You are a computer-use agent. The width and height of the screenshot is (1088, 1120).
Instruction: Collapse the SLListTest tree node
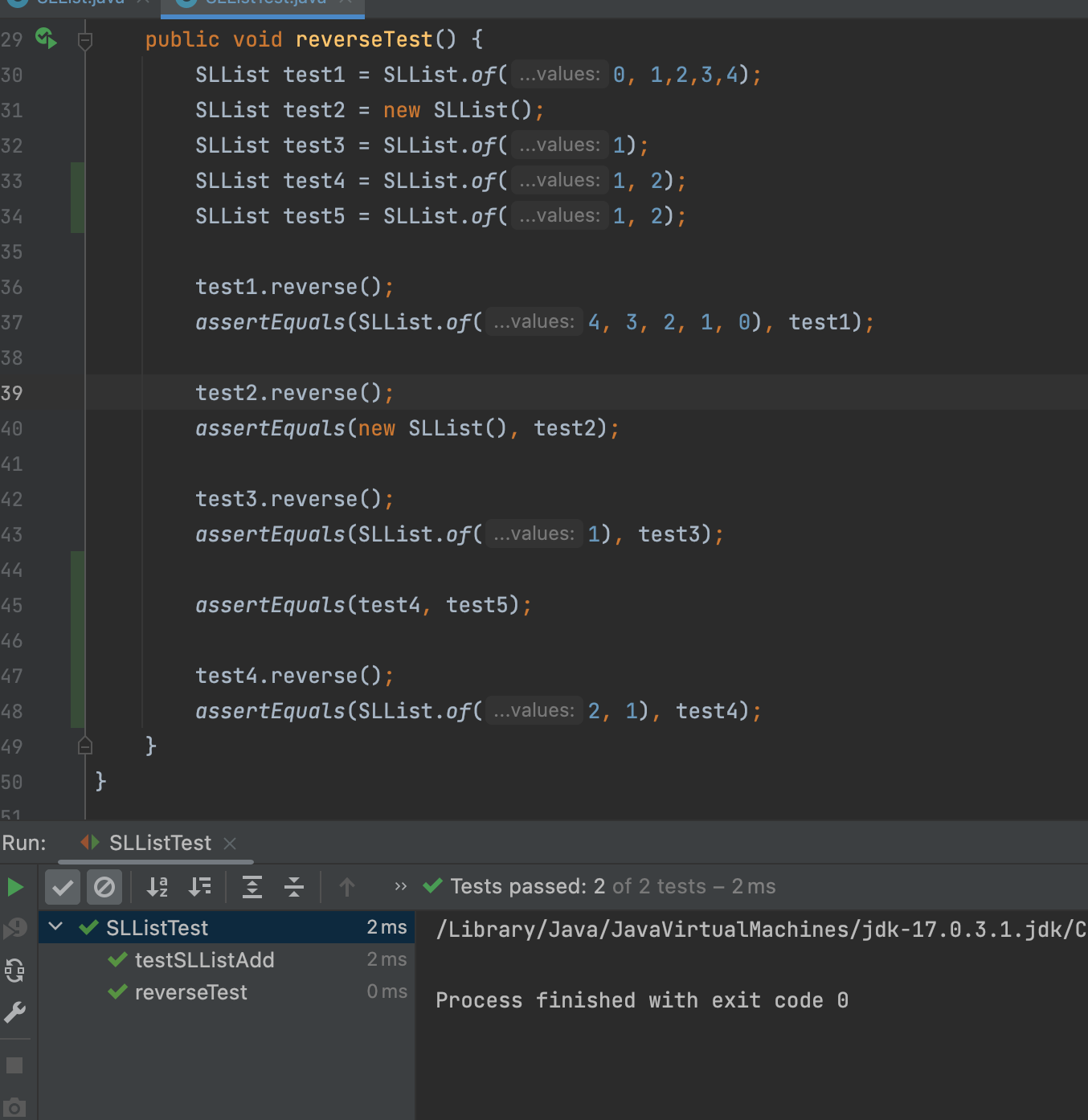[56, 927]
